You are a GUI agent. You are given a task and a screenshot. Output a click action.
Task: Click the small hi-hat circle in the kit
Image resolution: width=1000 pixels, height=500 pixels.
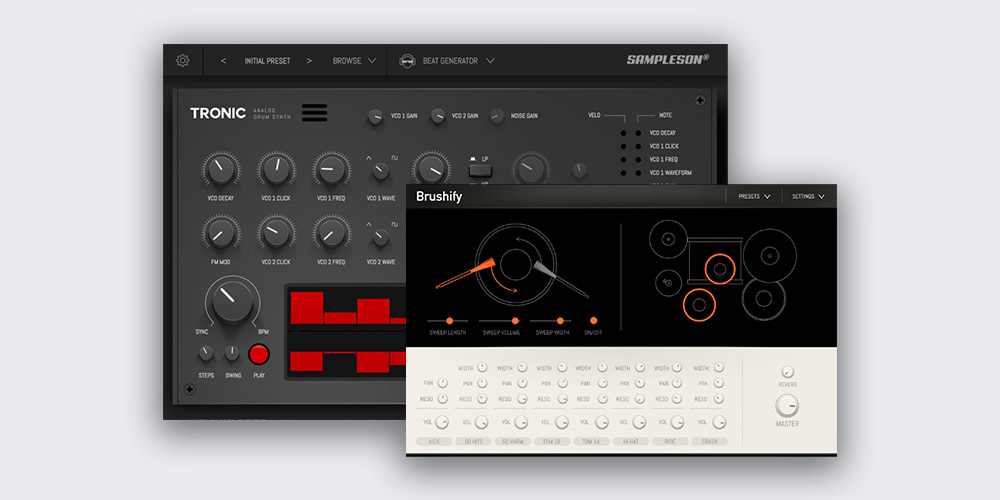(x=668, y=283)
